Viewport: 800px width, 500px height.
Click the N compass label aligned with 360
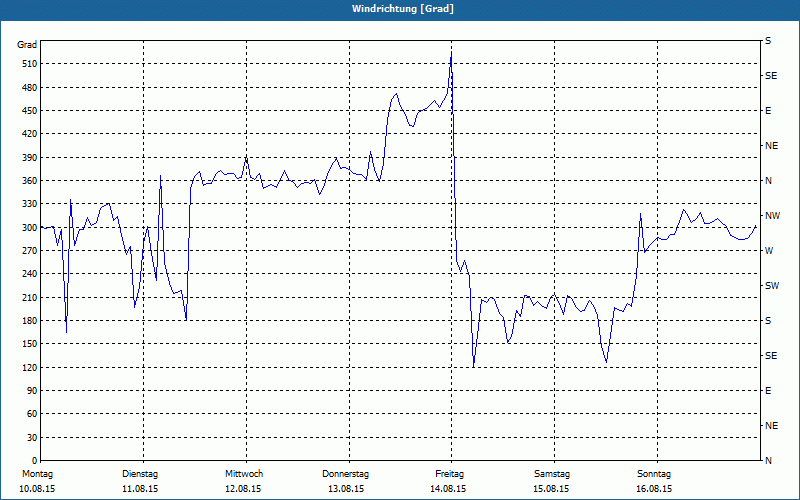tap(768, 181)
